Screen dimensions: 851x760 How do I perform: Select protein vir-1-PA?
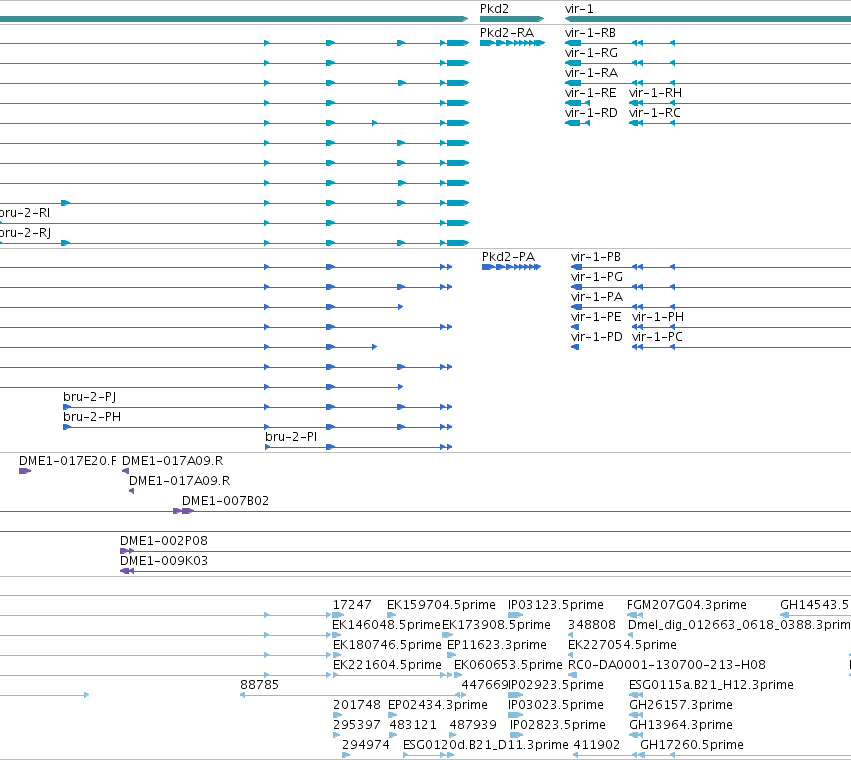coord(596,297)
